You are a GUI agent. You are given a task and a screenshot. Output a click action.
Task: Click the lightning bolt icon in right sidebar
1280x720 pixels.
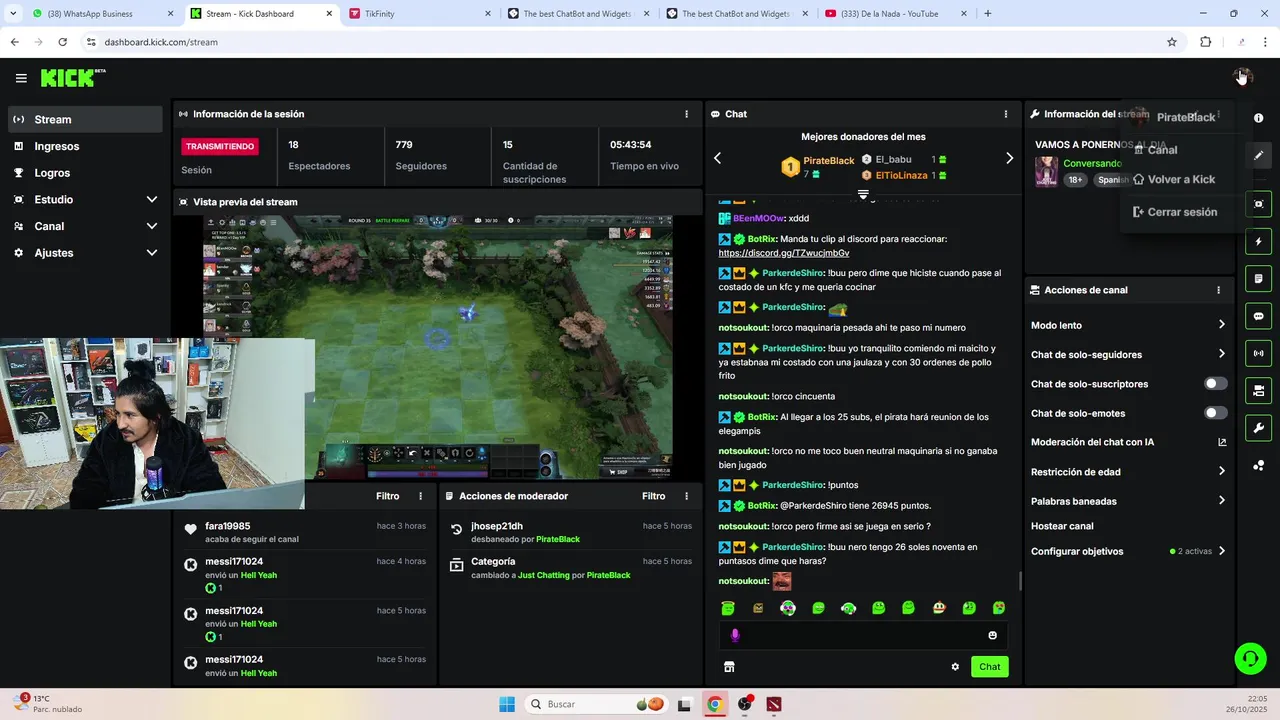1258,242
